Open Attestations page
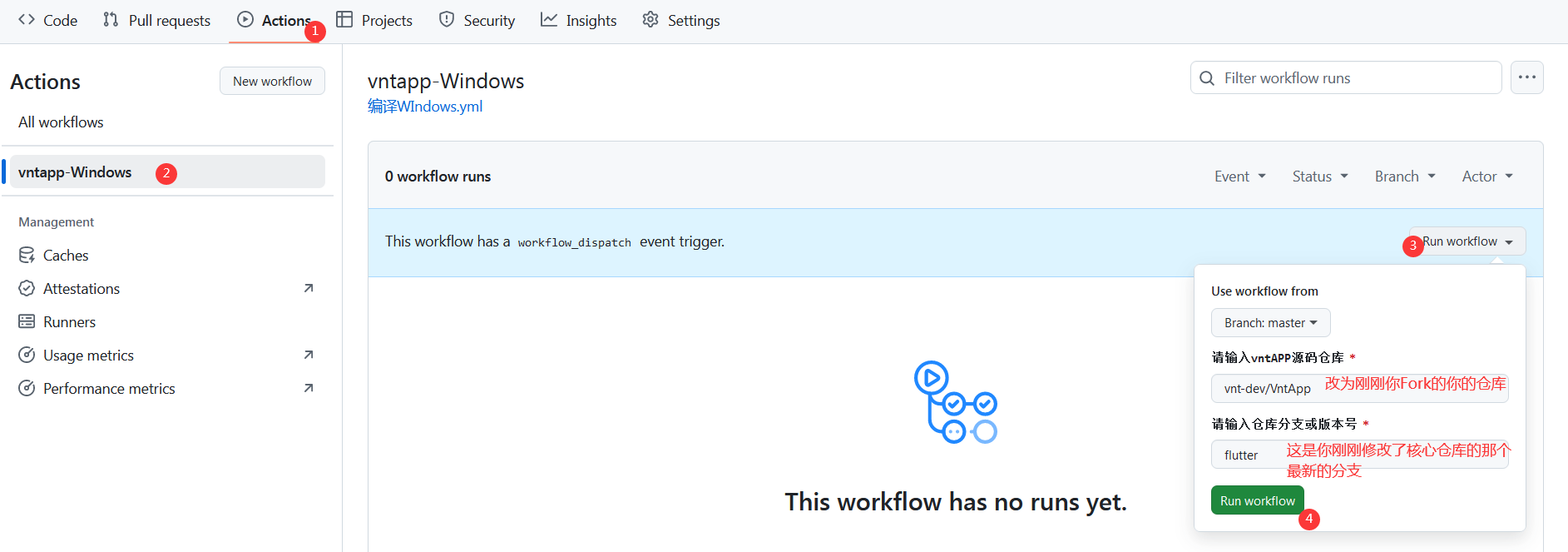Viewport: 1568px width, 552px height. 82,289
